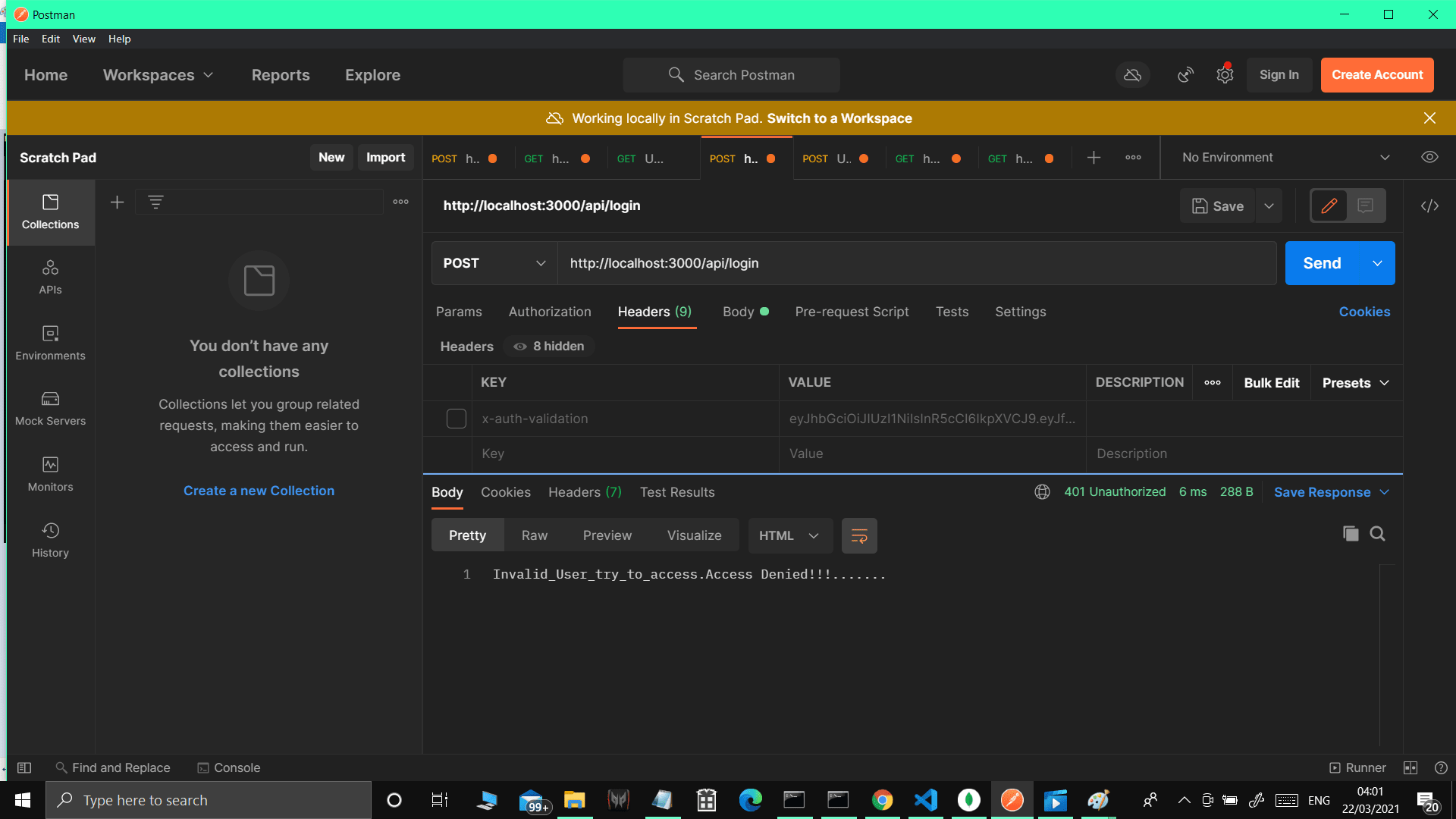
Task: Click the satellite capture requests icon
Action: [1185, 75]
